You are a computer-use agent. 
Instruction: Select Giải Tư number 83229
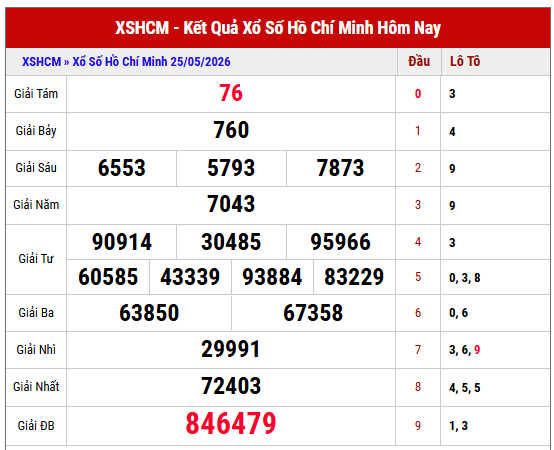[354, 277]
